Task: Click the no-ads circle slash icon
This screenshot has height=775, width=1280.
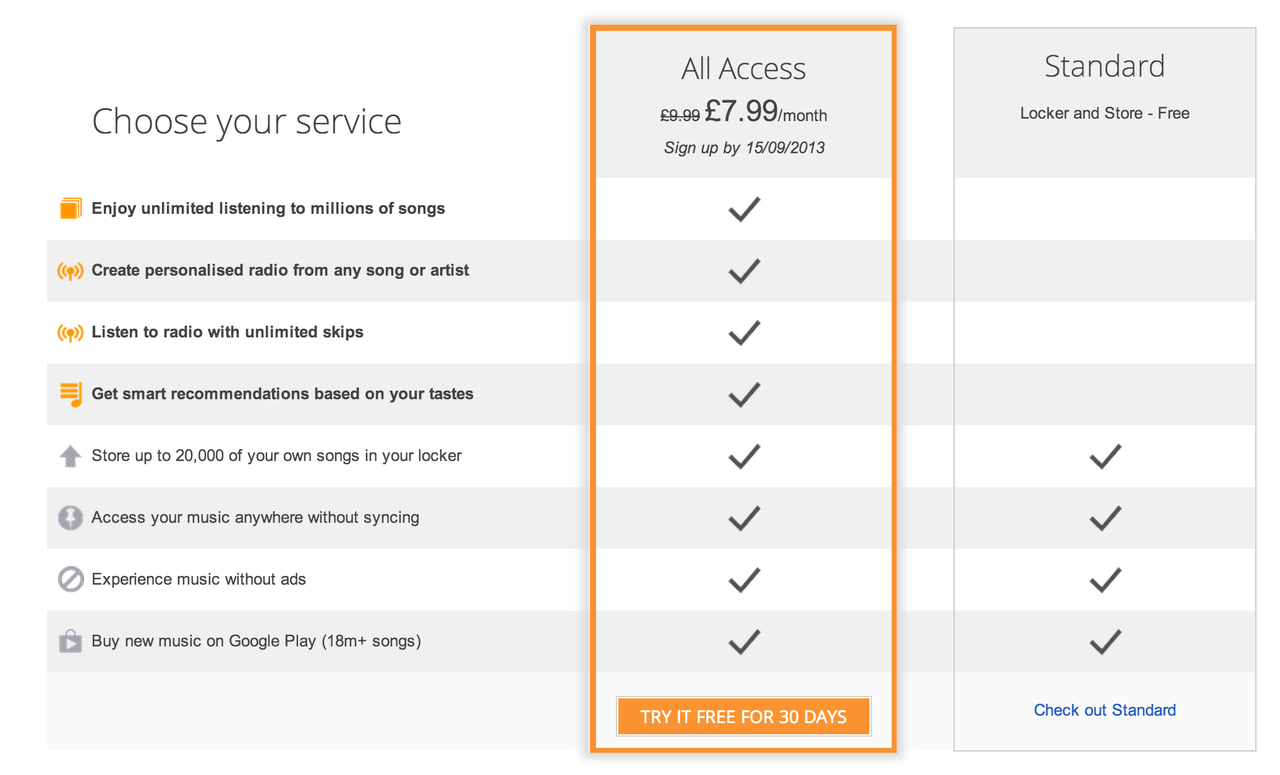Action: pos(70,580)
